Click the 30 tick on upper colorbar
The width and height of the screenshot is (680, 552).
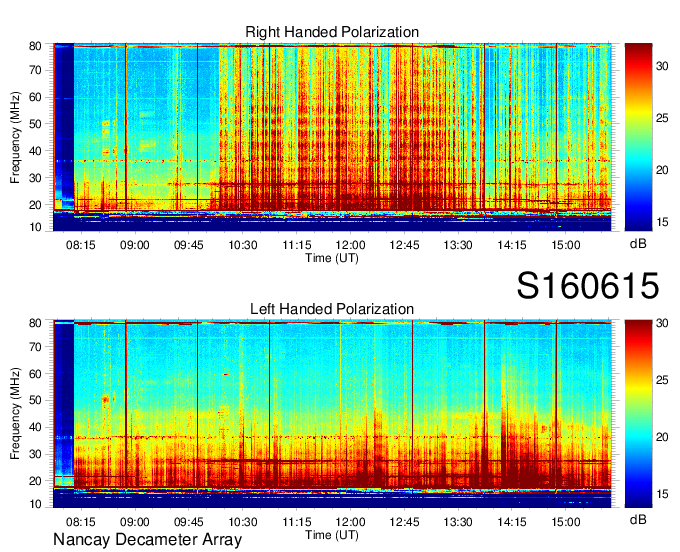tap(662, 66)
